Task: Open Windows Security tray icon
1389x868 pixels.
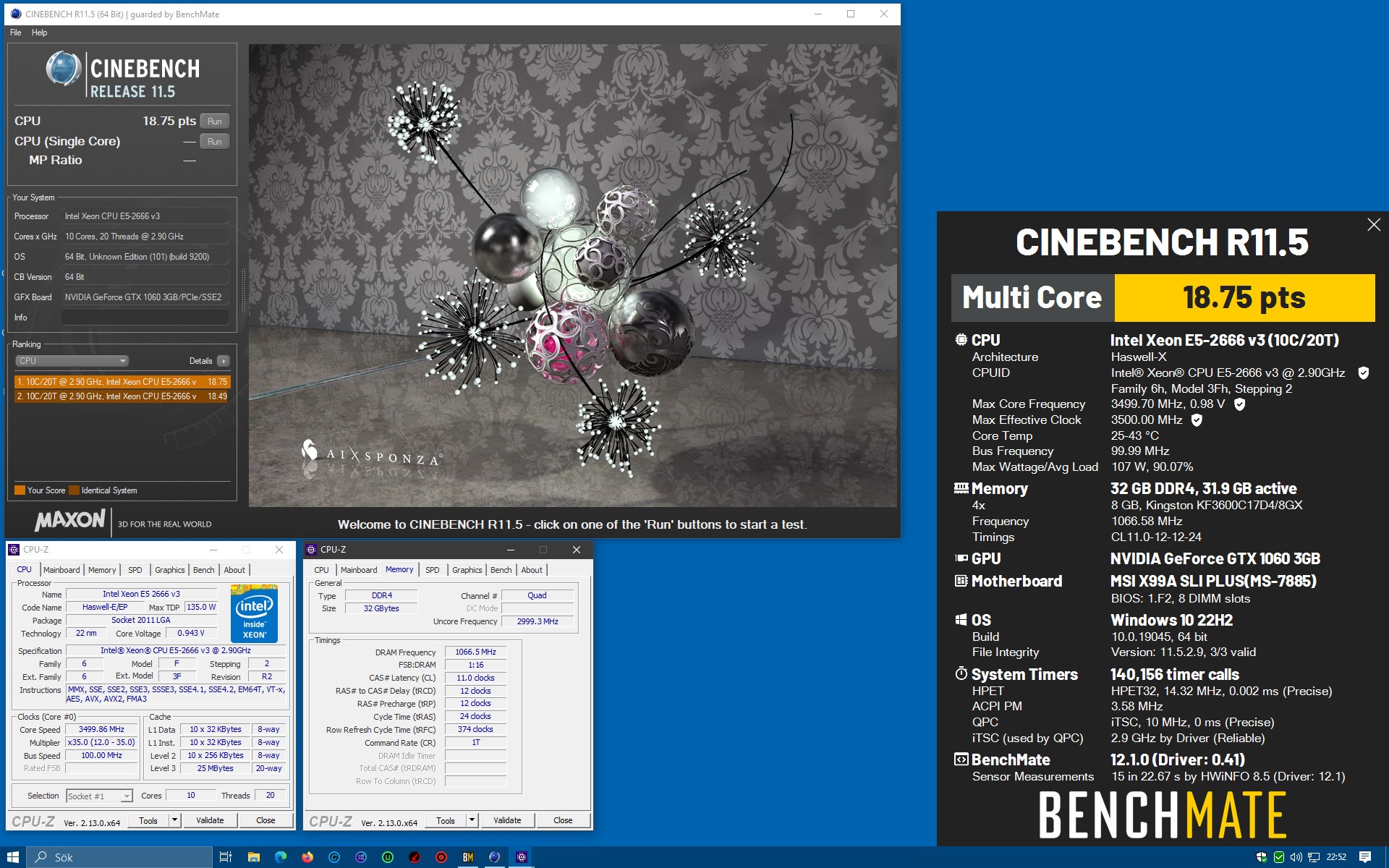Action: (1262, 857)
